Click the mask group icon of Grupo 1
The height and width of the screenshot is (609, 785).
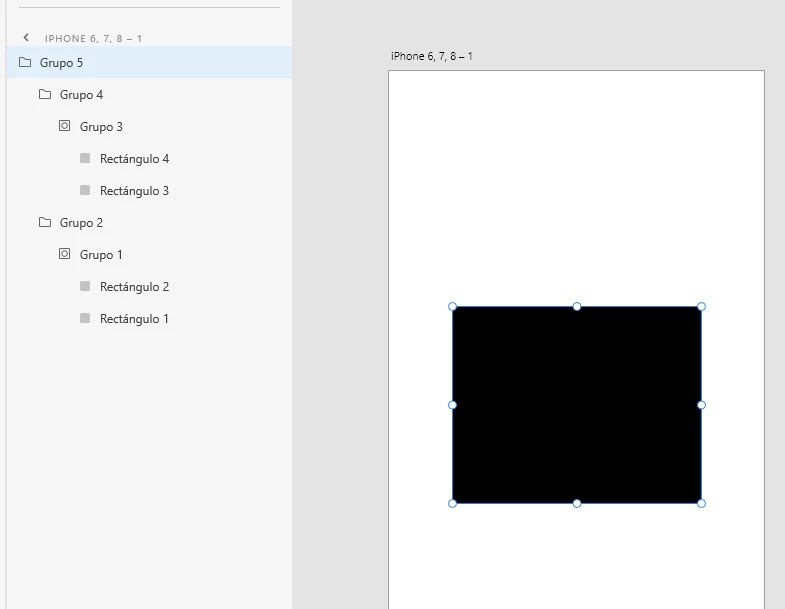point(65,254)
